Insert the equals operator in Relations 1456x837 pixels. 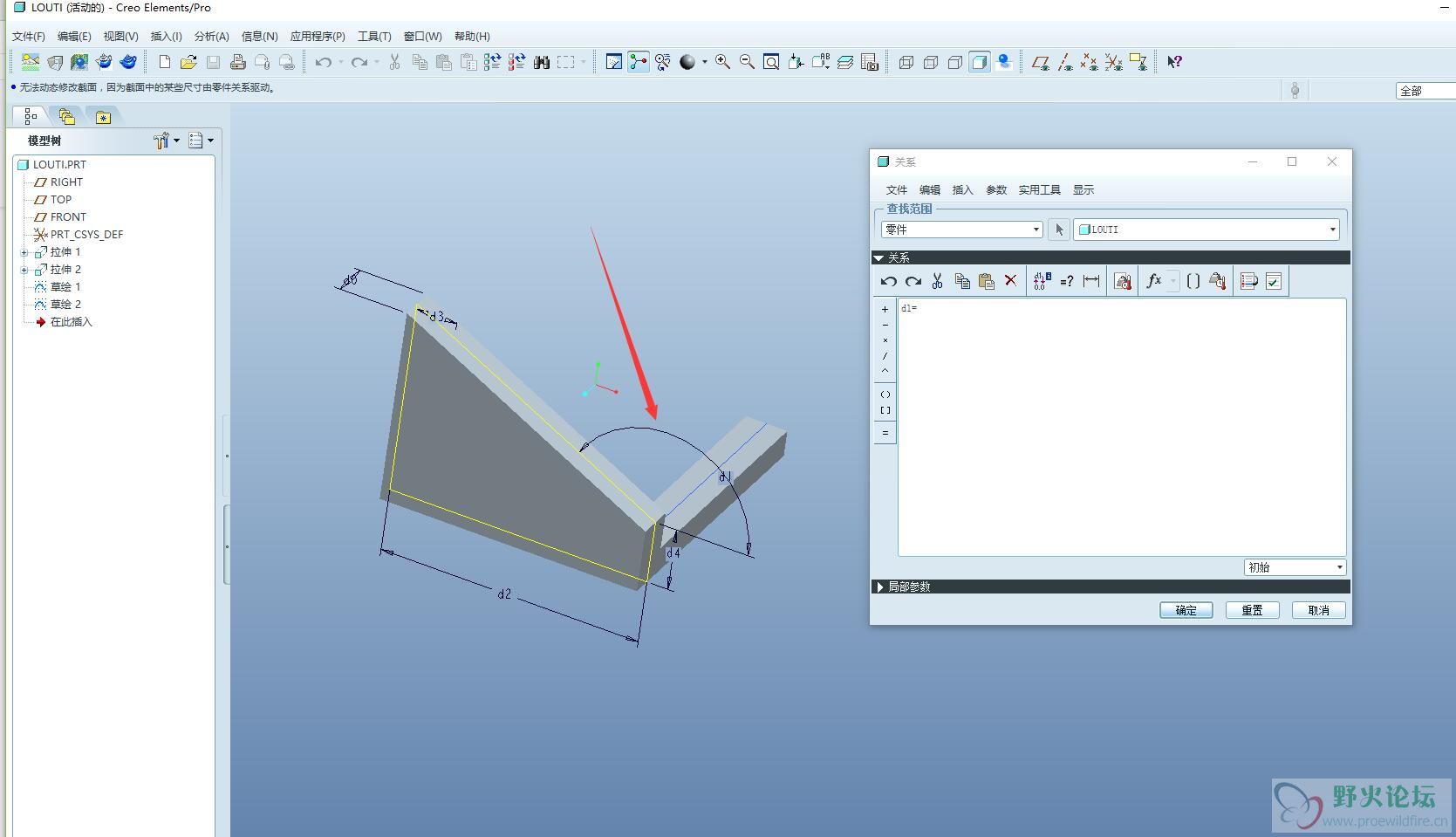885,433
